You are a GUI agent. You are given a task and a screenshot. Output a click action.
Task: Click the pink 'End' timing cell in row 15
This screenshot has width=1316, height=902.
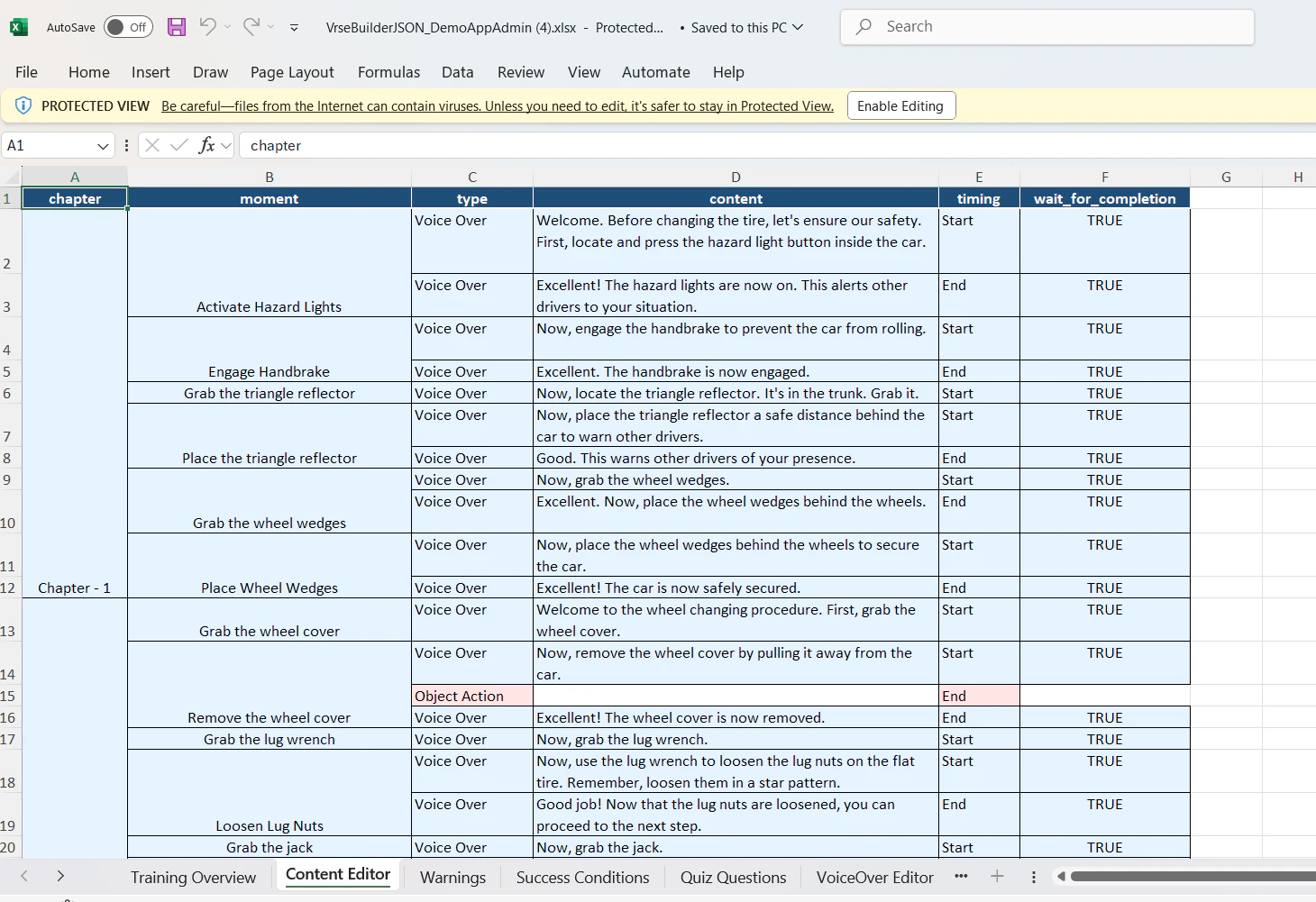[x=979, y=696]
